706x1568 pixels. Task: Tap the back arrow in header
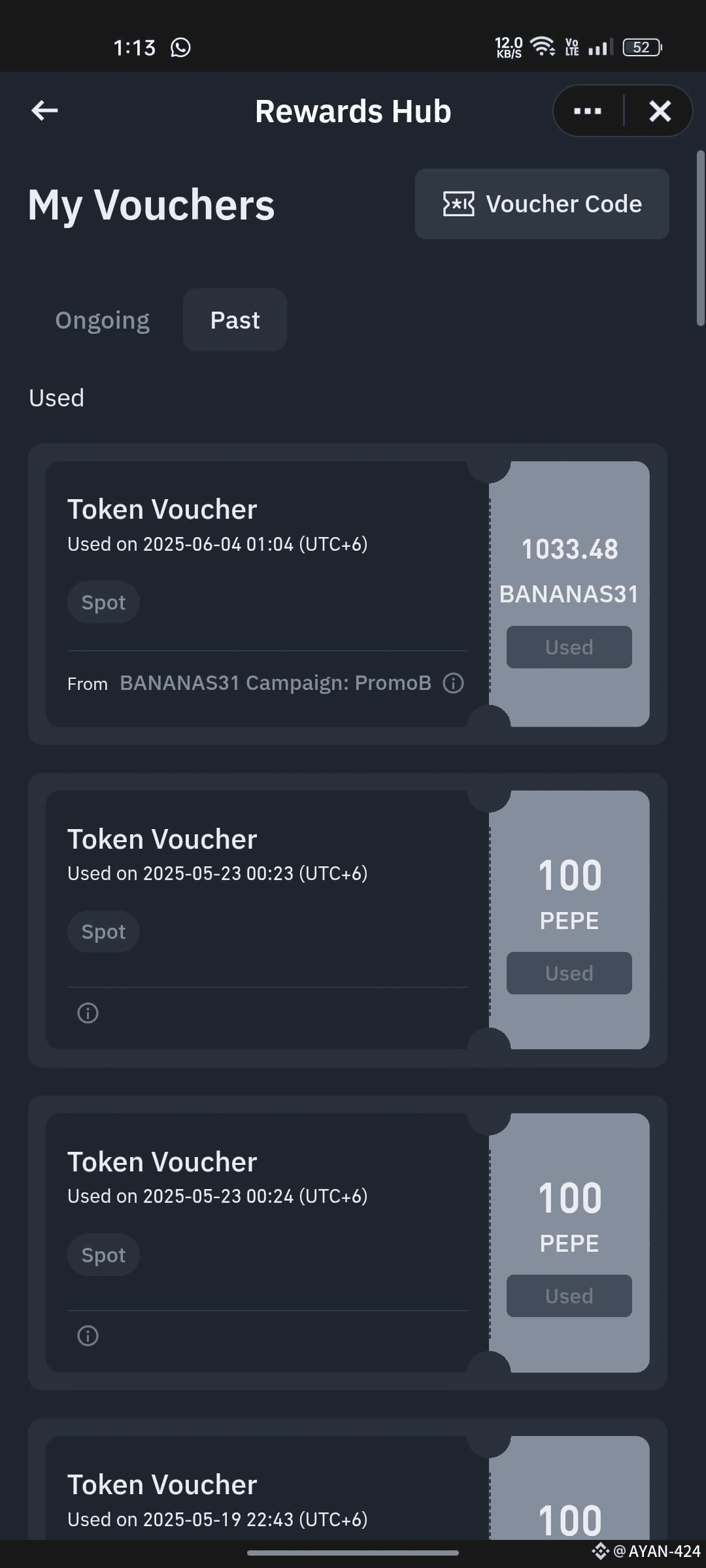[44, 110]
